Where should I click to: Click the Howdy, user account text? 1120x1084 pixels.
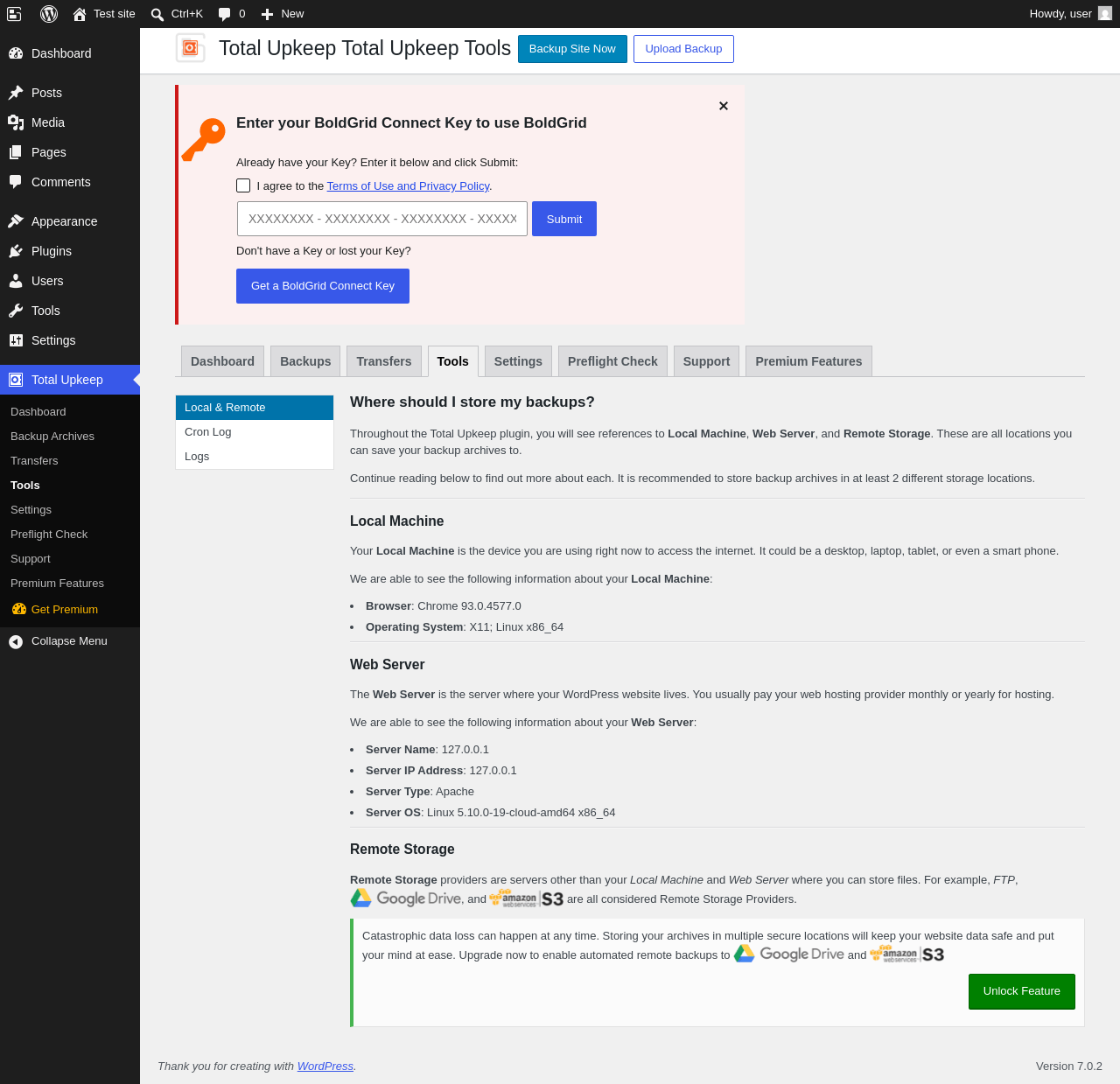pyautogui.click(x=1060, y=14)
